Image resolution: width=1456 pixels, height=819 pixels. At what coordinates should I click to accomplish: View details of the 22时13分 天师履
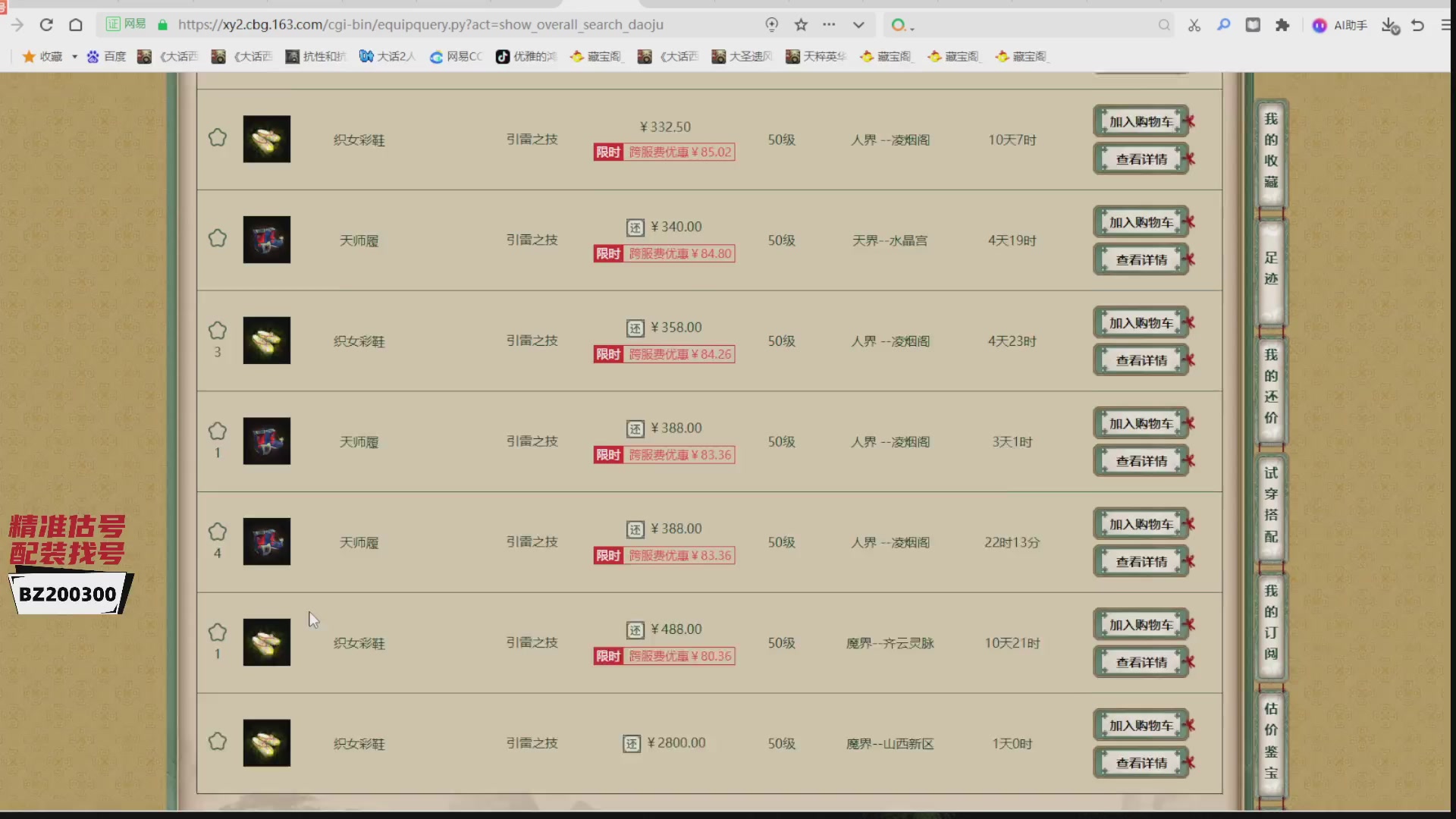pyautogui.click(x=1141, y=562)
